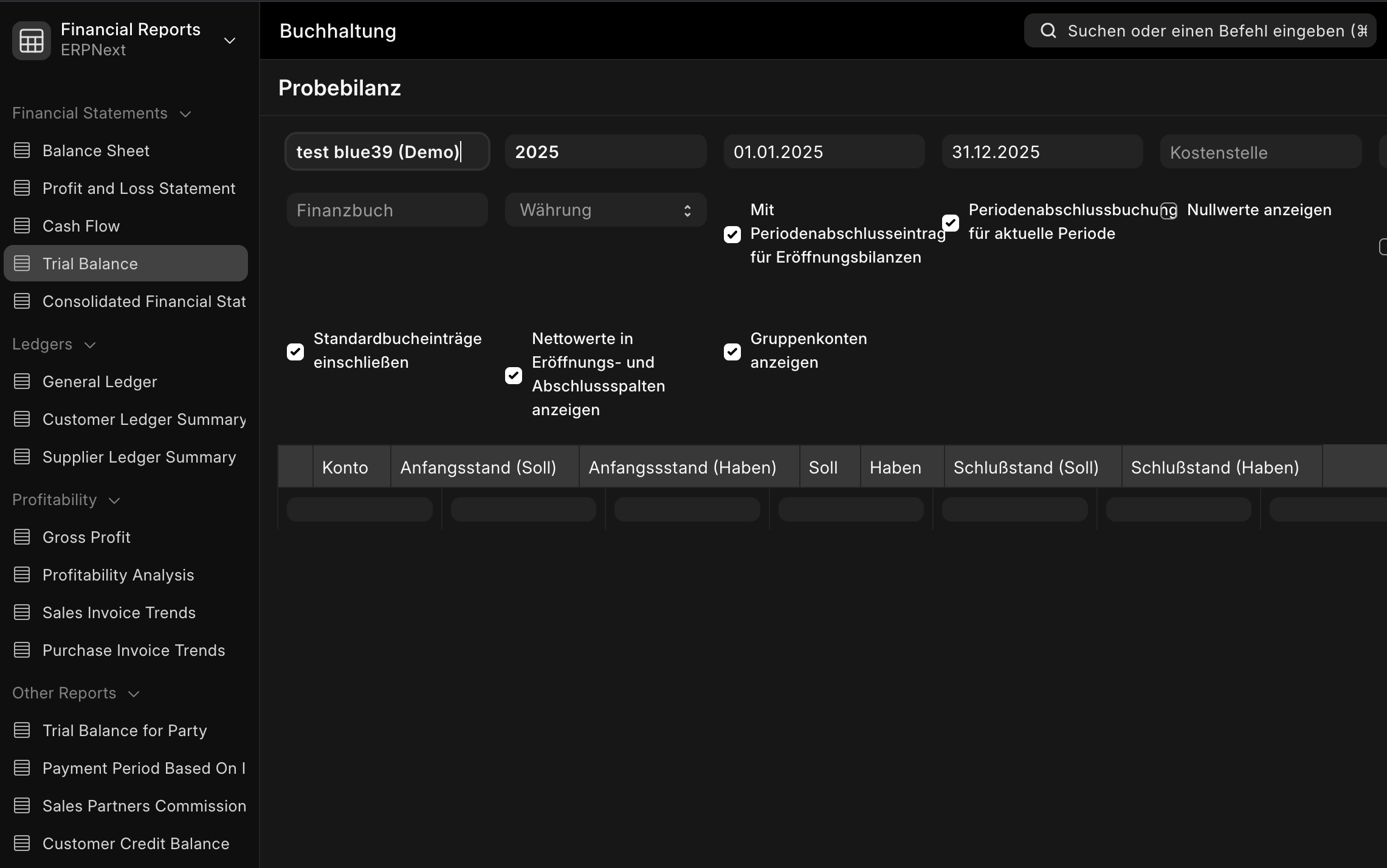1387x868 pixels.
Task: Click the Customer Credit Balance icon
Action: click(22, 844)
